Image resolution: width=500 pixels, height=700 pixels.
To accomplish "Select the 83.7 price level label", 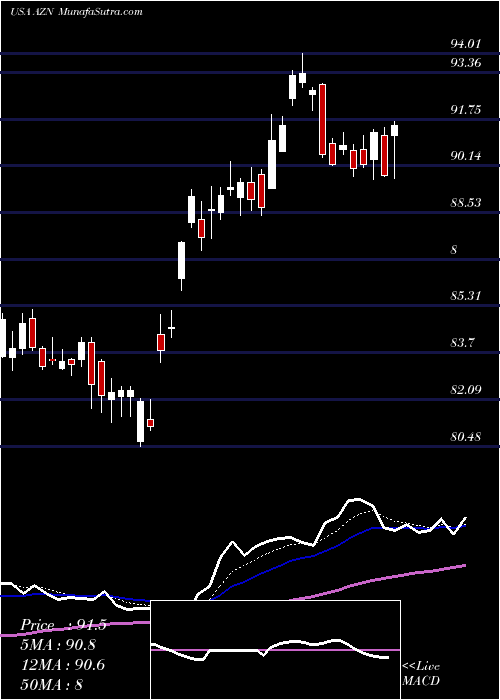I will click(462, 343).
